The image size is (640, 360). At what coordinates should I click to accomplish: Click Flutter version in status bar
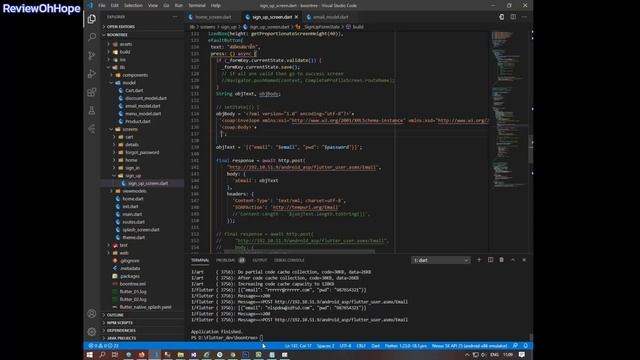pos(406,346)
